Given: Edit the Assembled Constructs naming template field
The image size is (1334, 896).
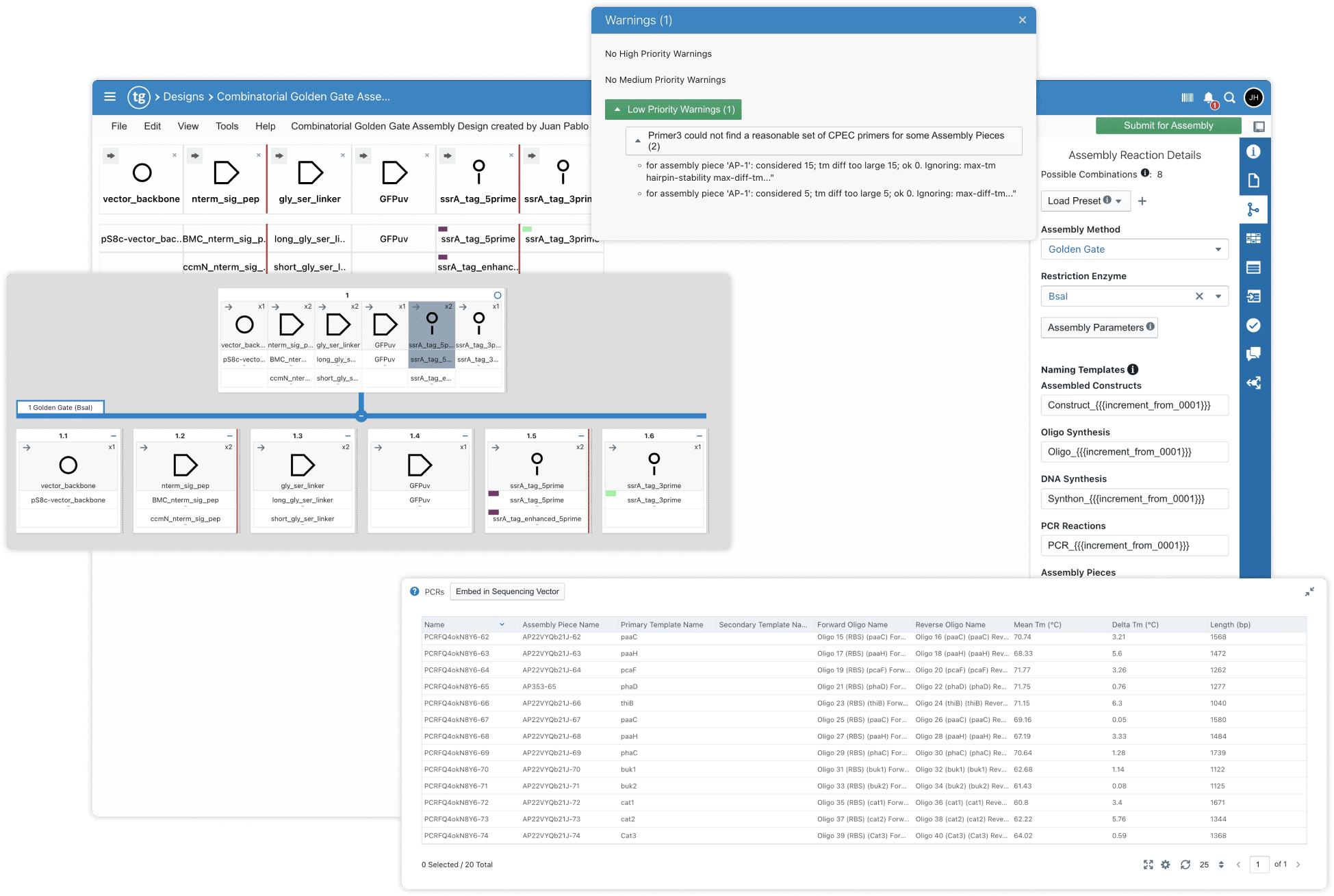Looking at the screenshot, I should tap(1134, 405).
